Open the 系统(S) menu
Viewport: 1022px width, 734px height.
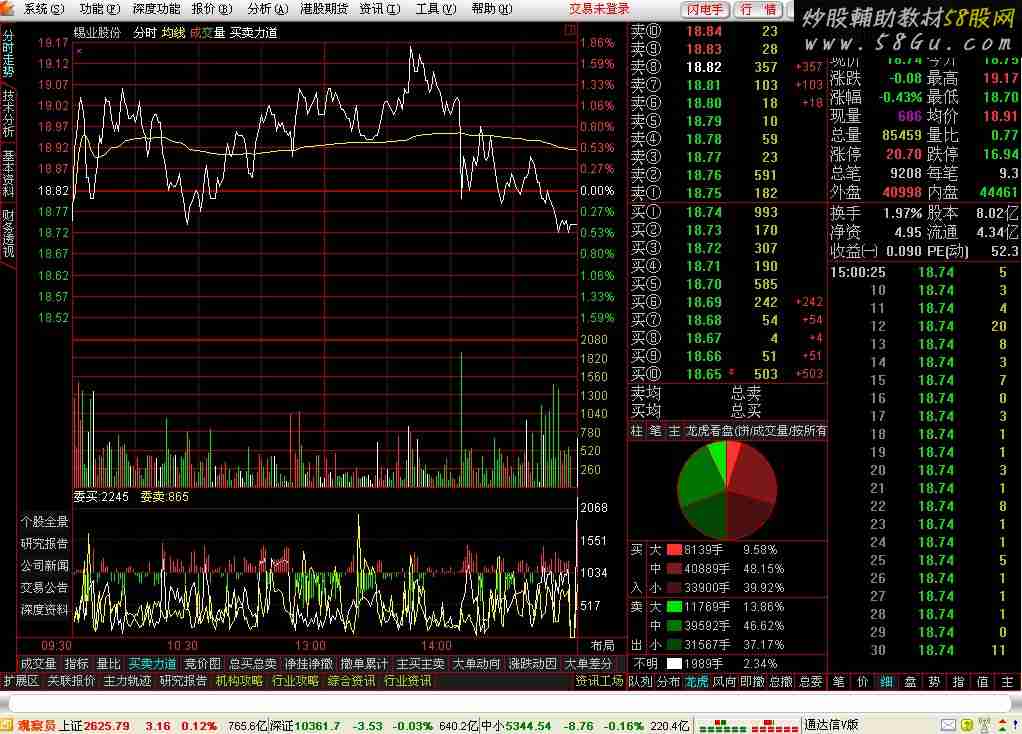click(x=44, y=8)
